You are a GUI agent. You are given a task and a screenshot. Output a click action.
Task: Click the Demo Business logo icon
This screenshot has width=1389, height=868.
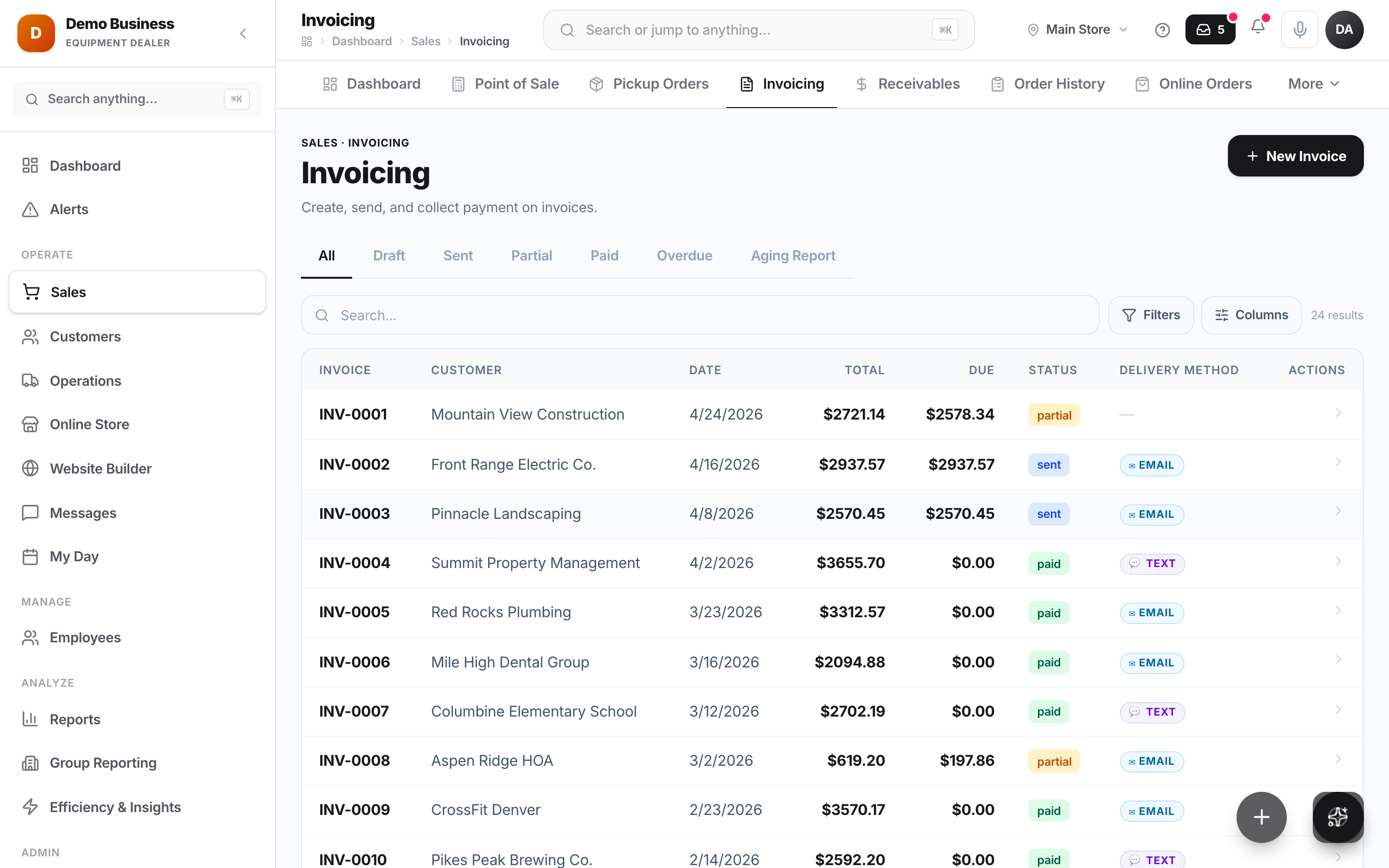point(36,33)
